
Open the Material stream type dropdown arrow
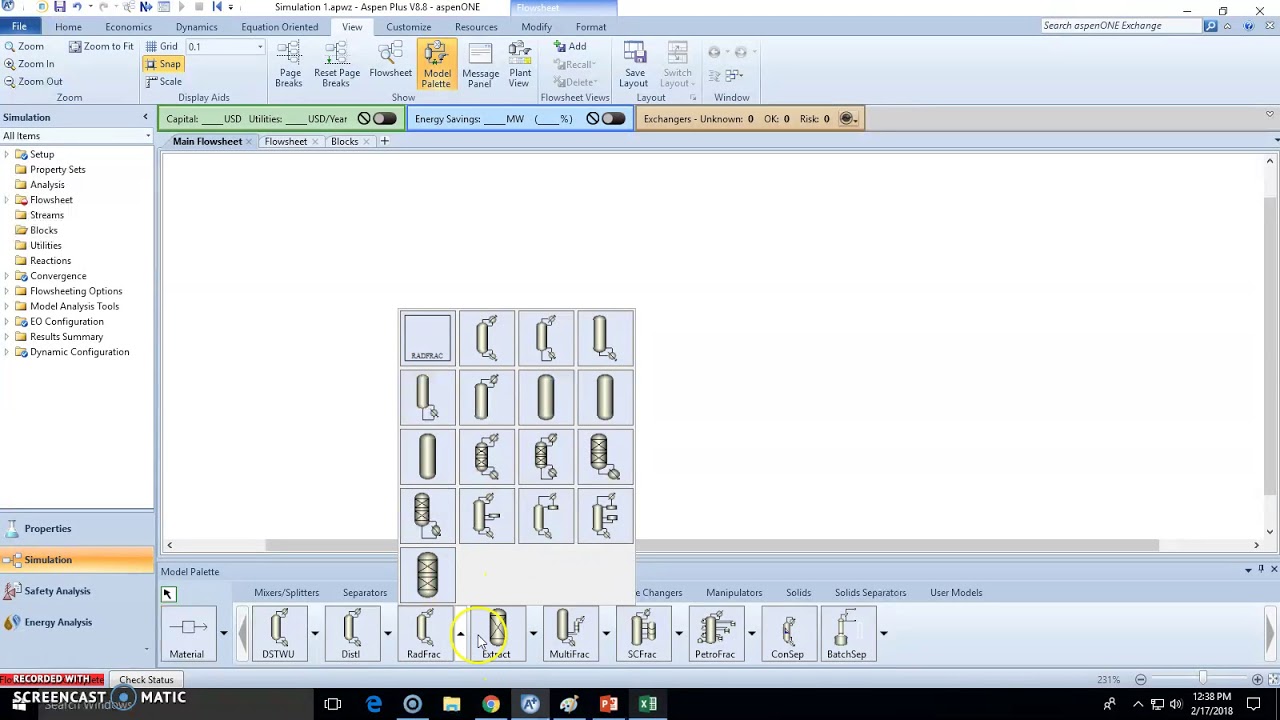click(223, 634)
